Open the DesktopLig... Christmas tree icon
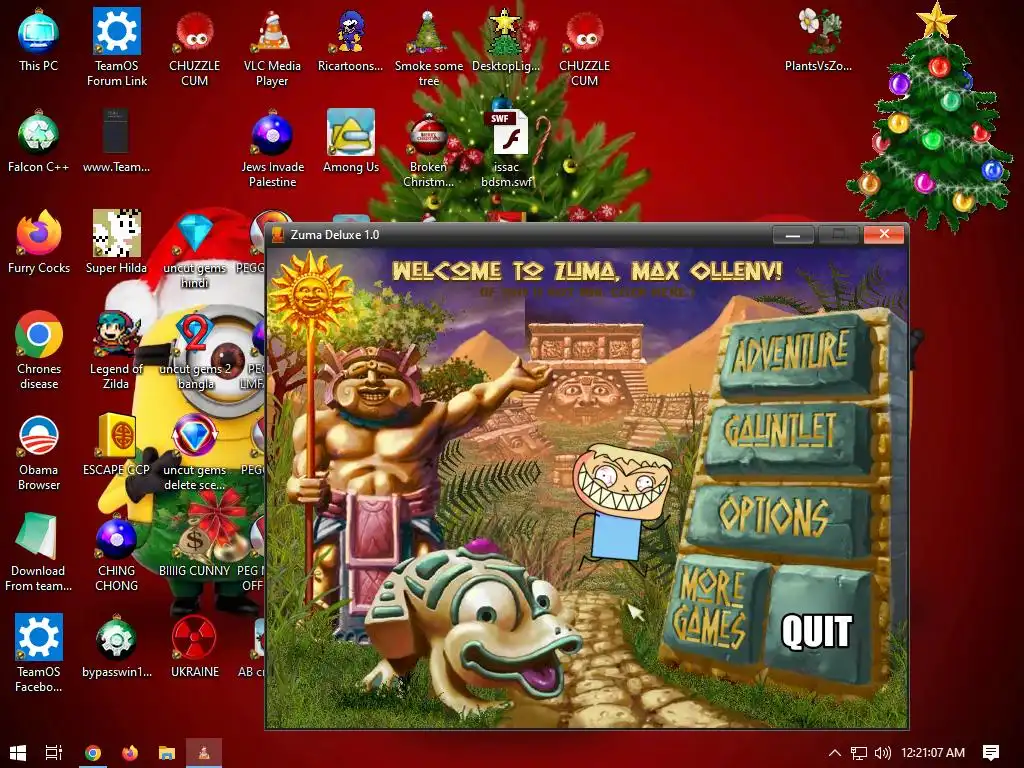The width and height of the screenshot is (1024, 768). 505,40
